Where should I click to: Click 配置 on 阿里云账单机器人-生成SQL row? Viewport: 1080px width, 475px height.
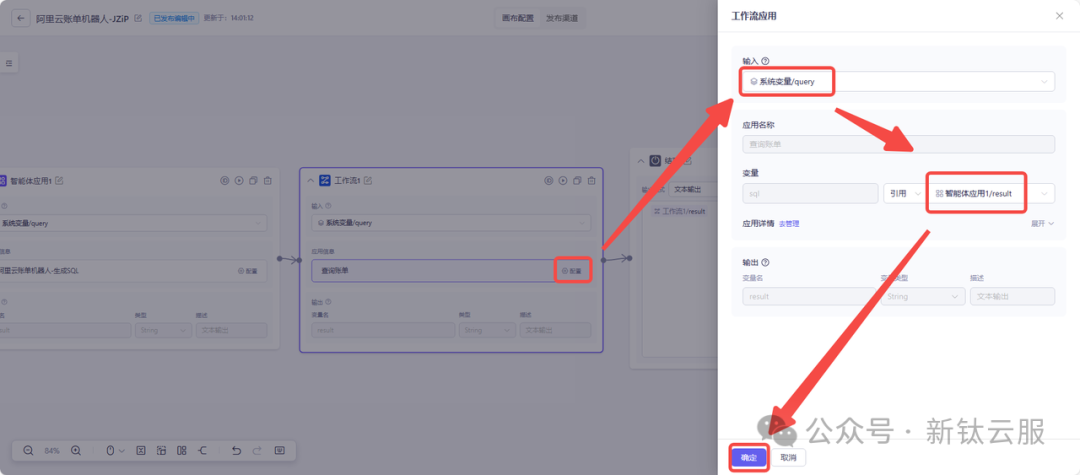click(x=248, y=271)
